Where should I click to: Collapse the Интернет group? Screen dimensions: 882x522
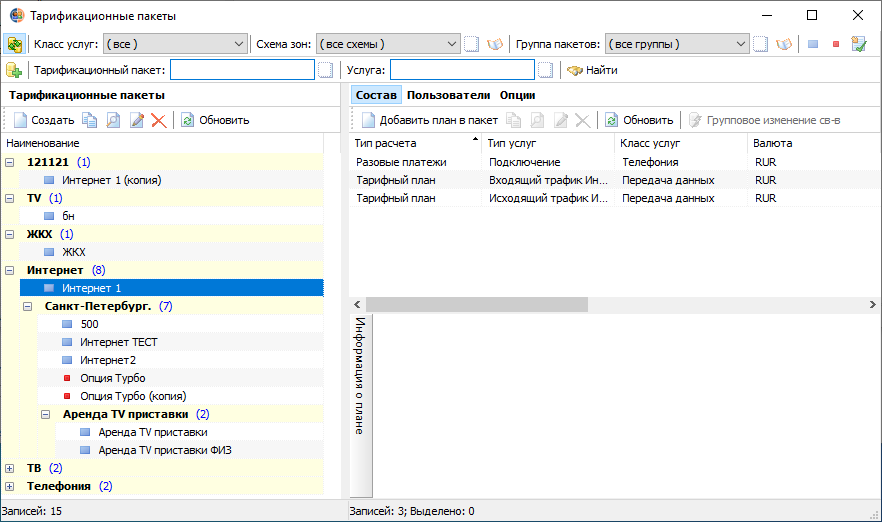pyautogui.click(x=10, y=270)
